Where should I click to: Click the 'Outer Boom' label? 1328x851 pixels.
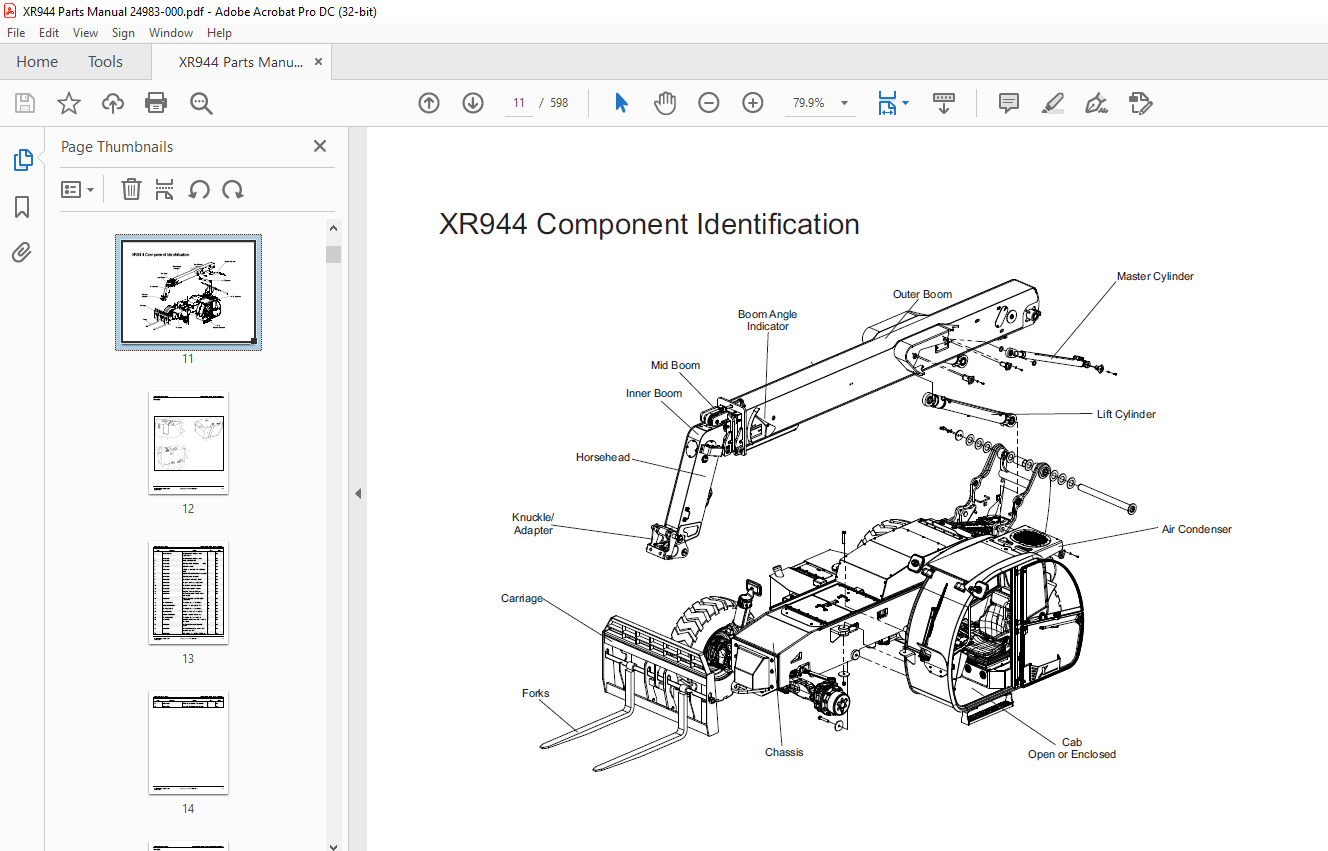click(x=922, y=294)
